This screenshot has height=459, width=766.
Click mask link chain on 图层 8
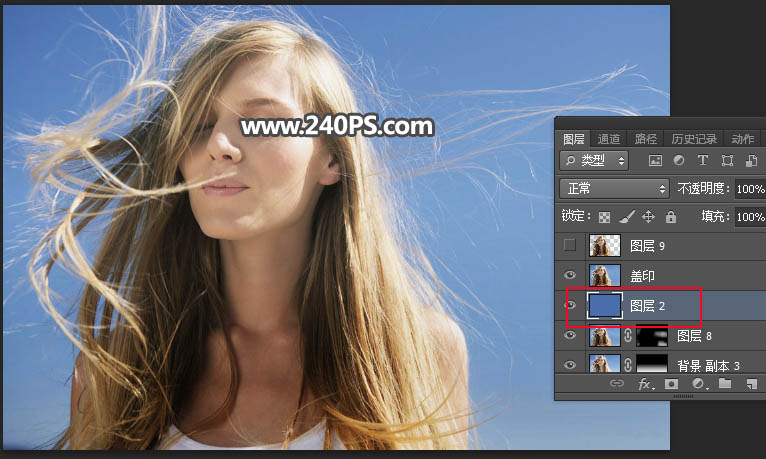(x=628, y=335)
